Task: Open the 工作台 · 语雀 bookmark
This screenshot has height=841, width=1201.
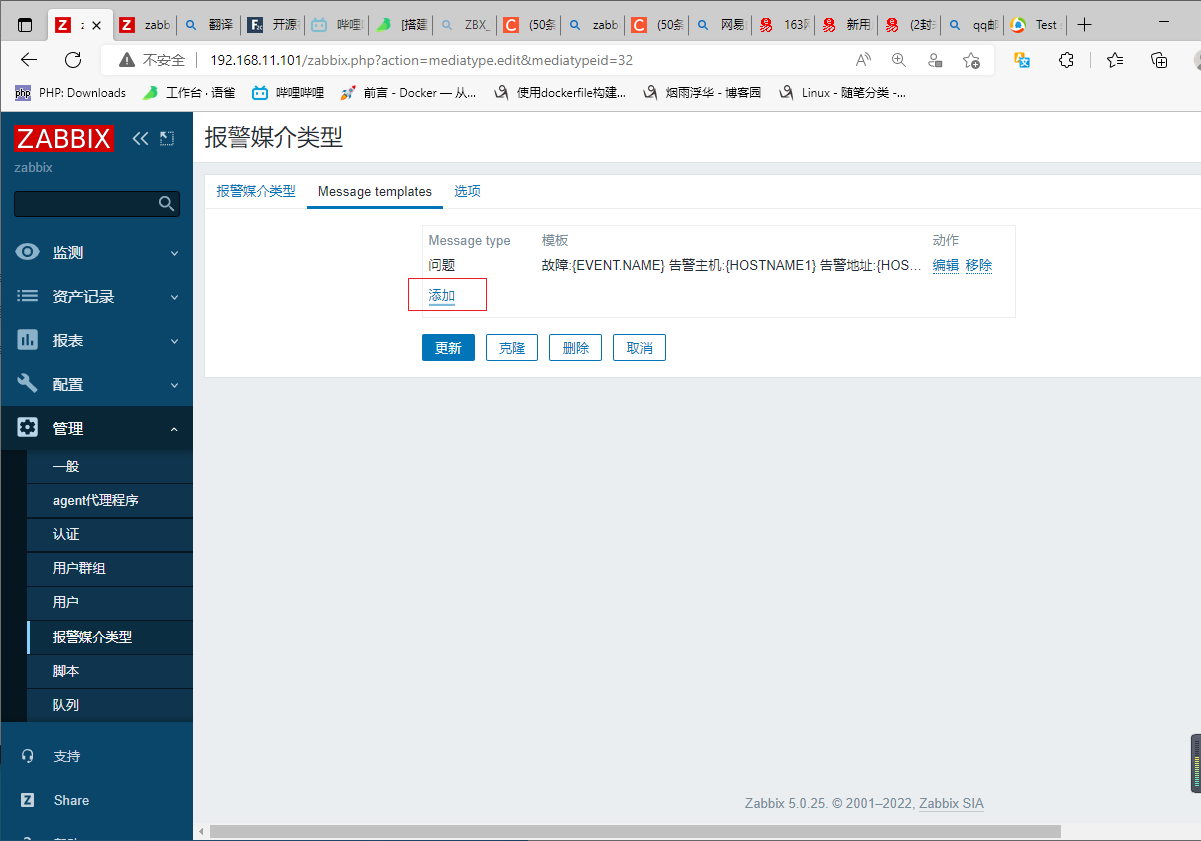Action: point(189,92)
